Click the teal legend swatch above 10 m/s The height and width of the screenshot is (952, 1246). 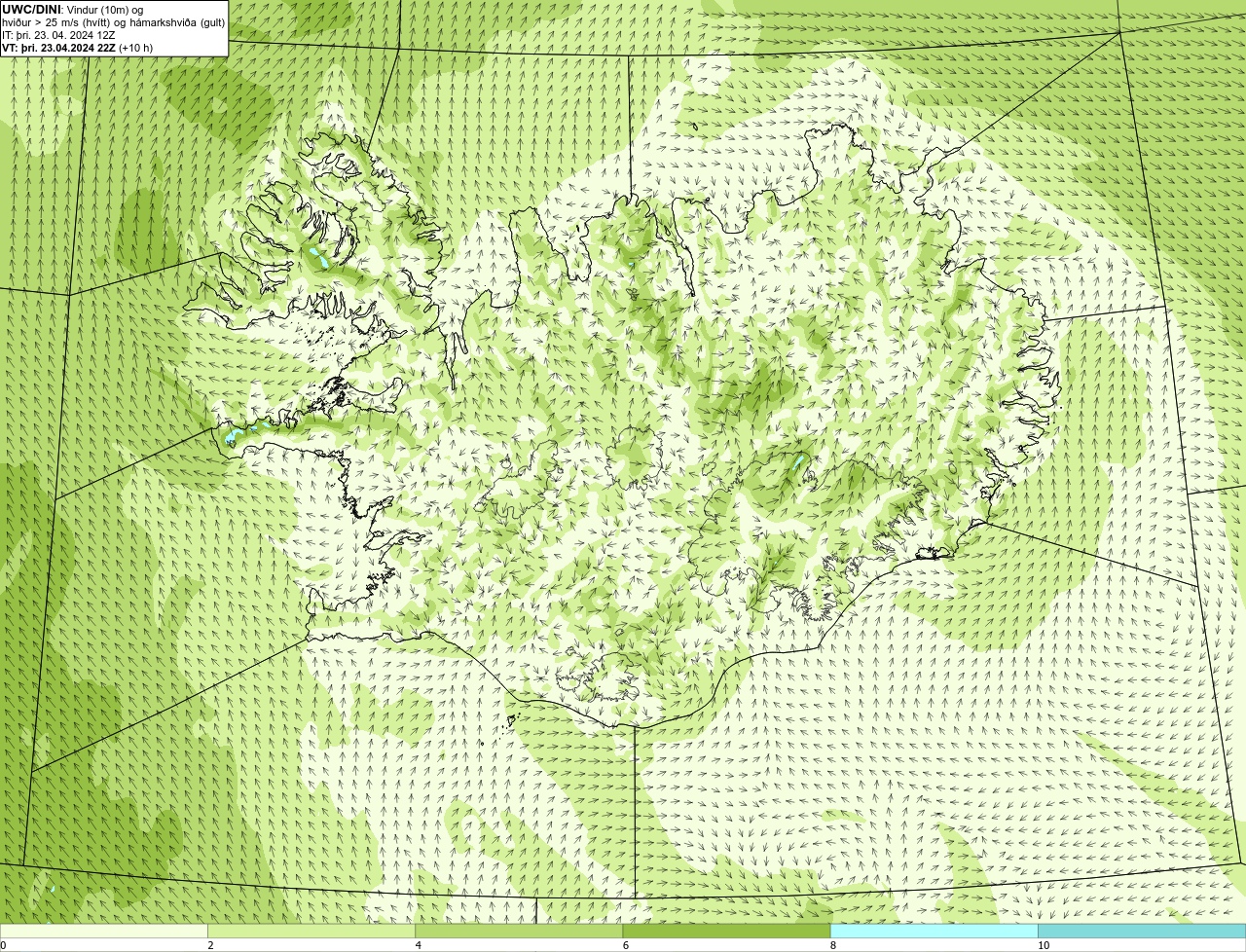[x=1142, y=932]
